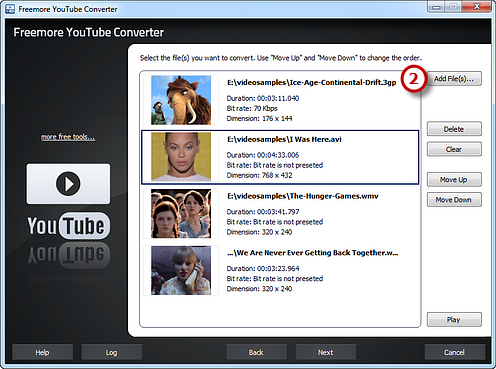Click Dimension: 176 x 144 text
This screenshot has width=496, height=369.
[x=259, y=118]
